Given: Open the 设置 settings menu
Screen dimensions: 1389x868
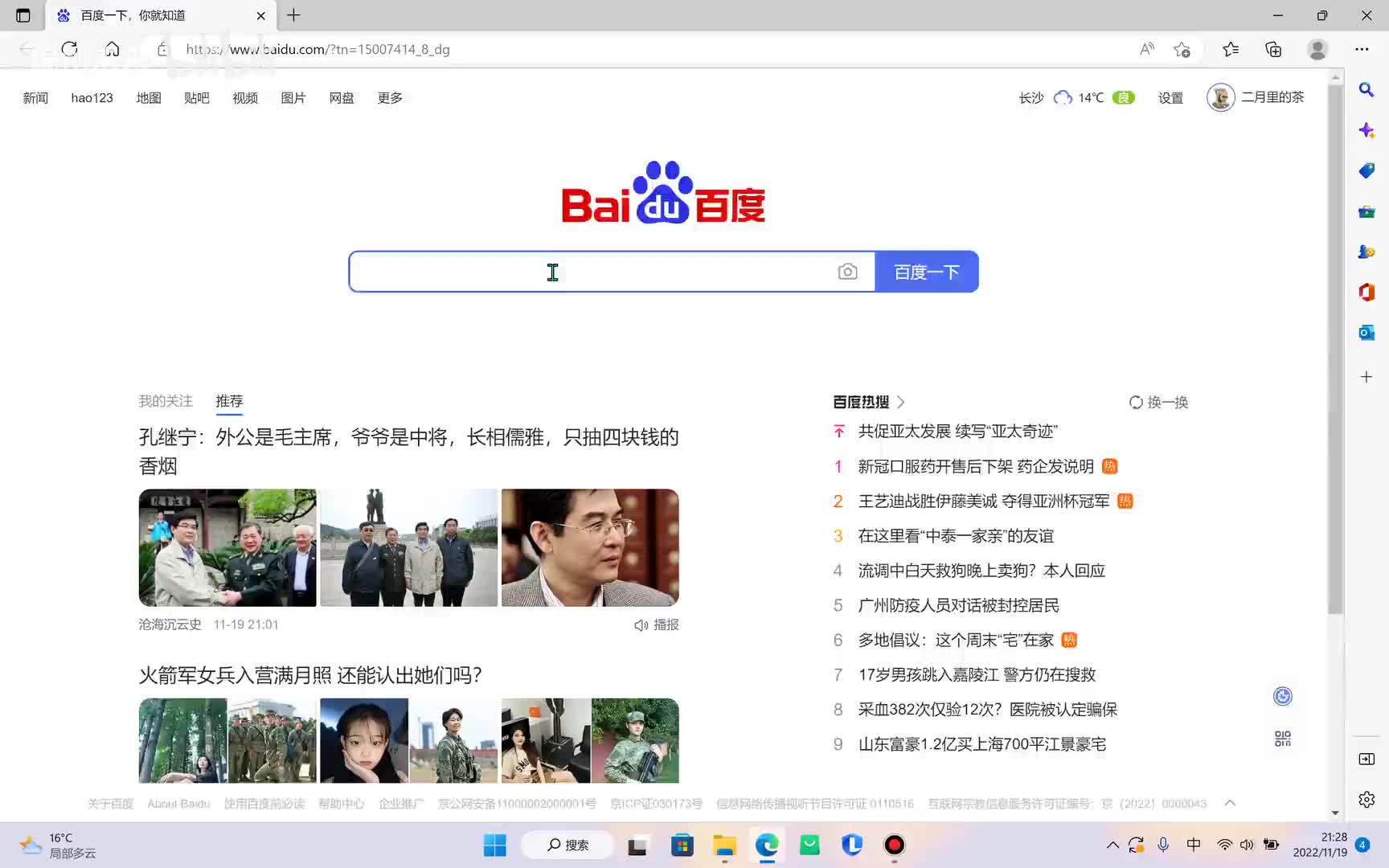Looking at the screenshot, I should click(x=1170, y=98).
